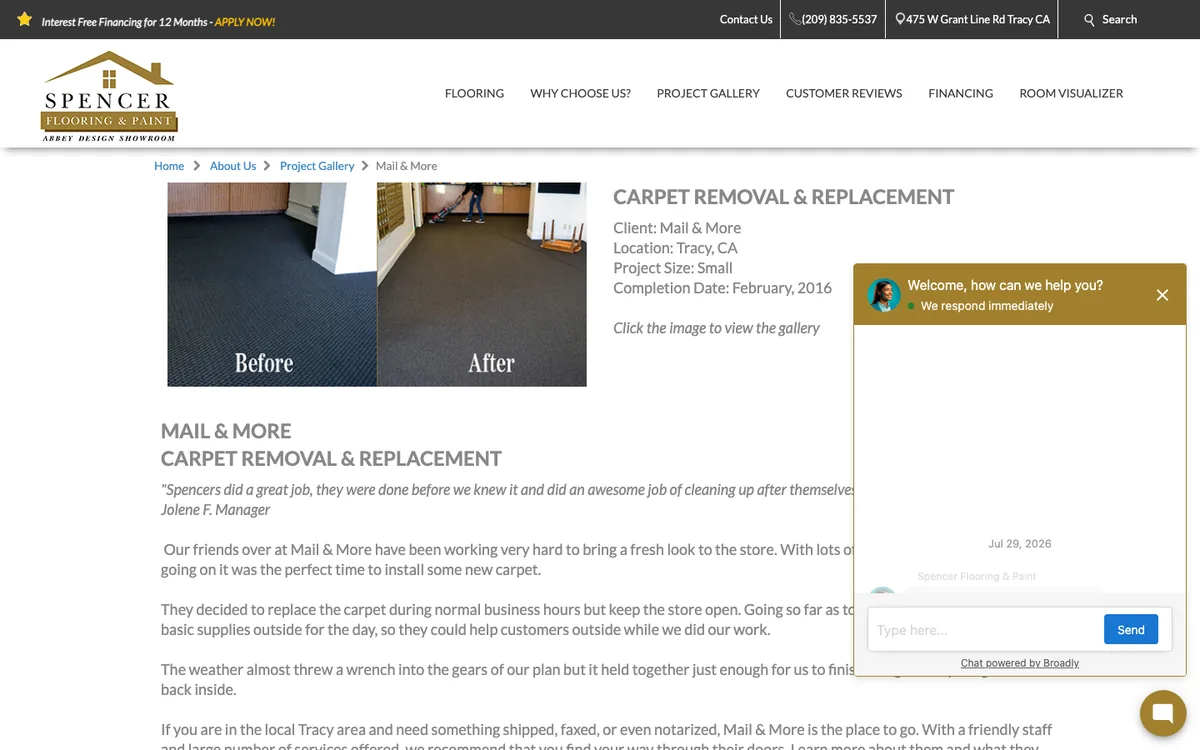The height and width of the screenshot is (750, 1200).
Task: Click the phone icon beside (209) 835-5537
Action: tap(795, 19)
